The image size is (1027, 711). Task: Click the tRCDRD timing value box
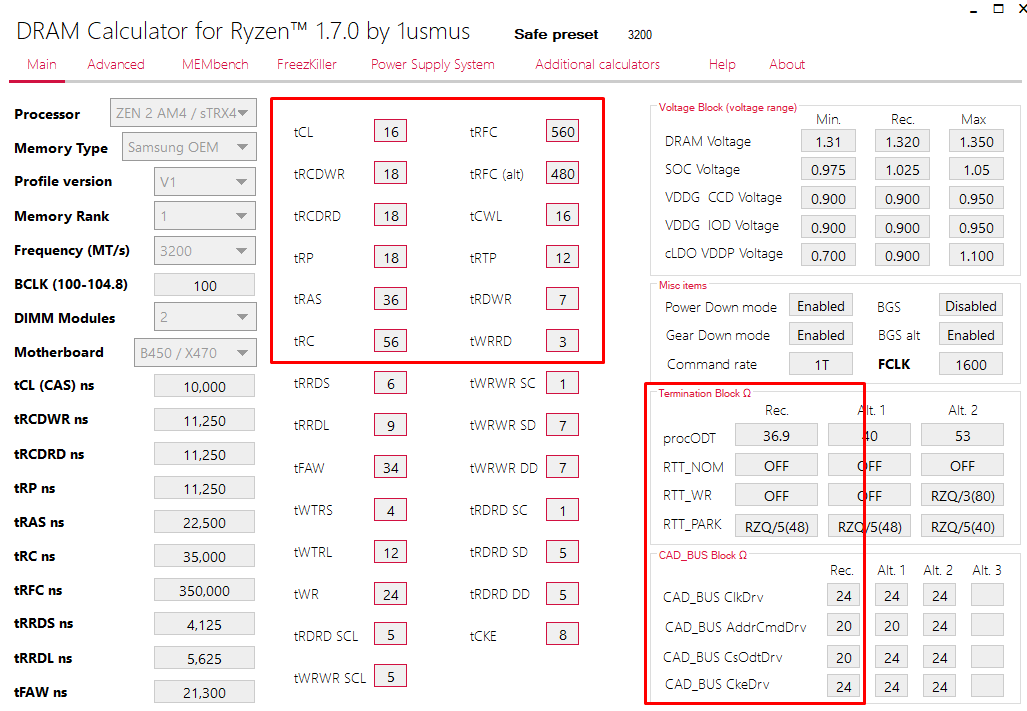tap(390, 215)
